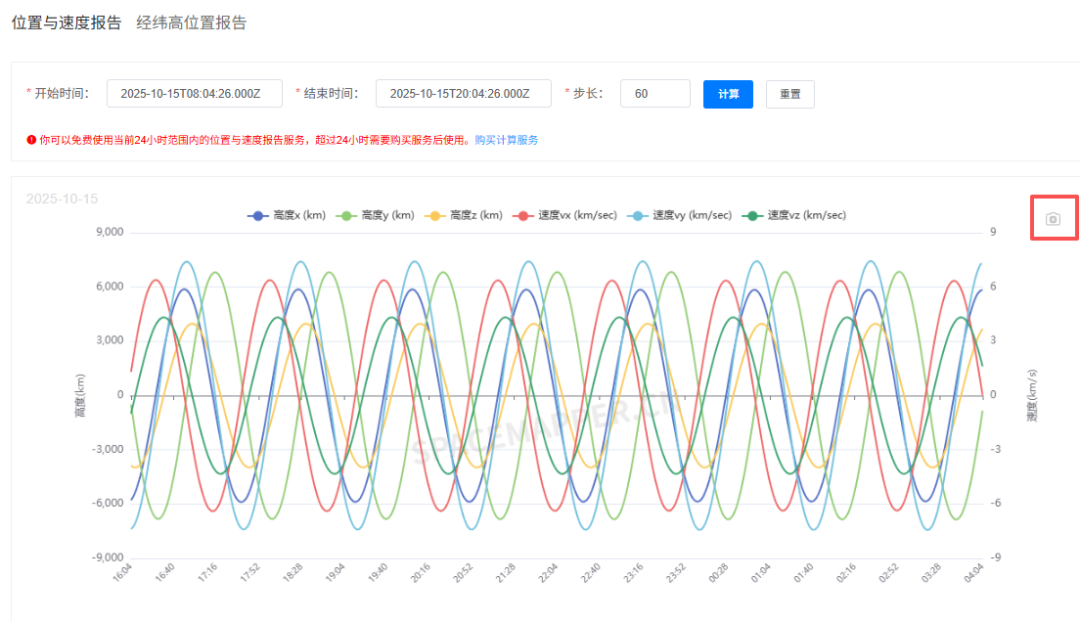Open the 结束时间 date-time picker

point(463,94)
